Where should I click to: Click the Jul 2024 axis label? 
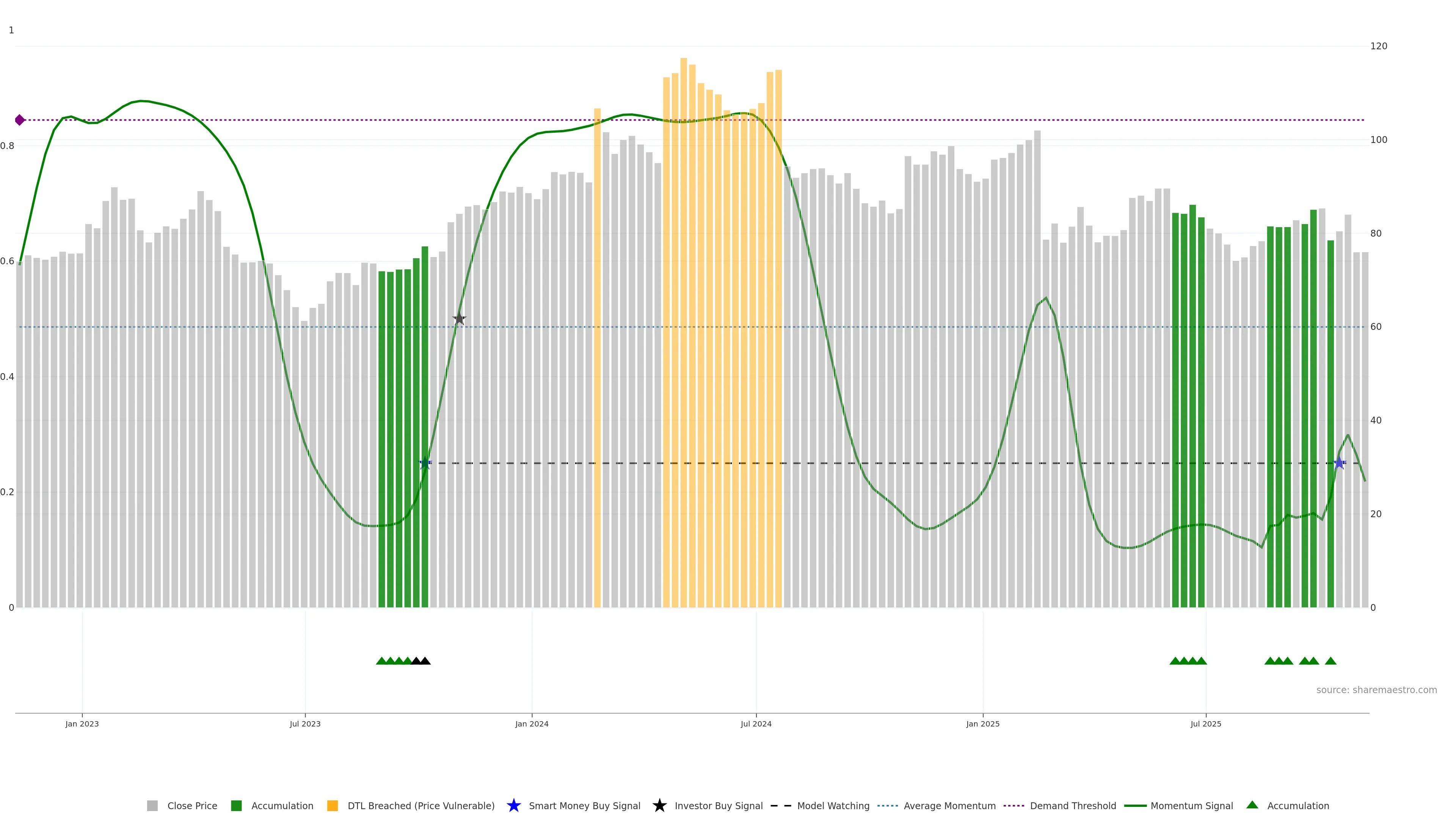click(756, 724)
